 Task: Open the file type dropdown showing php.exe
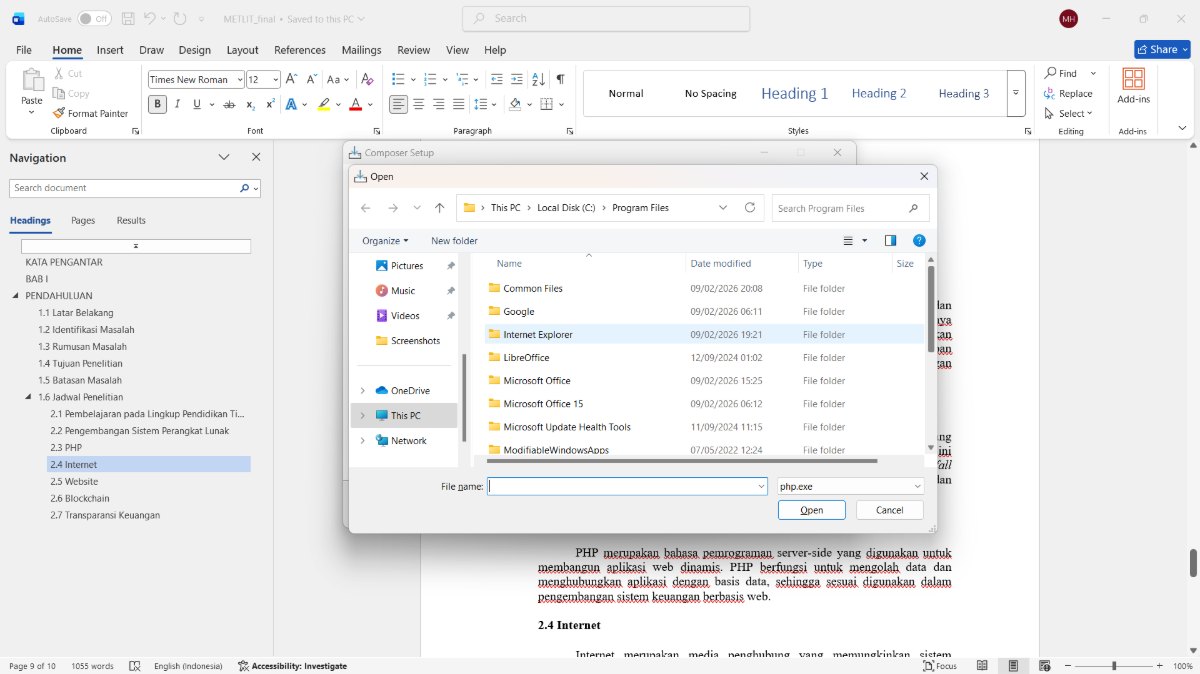click(x=851, y=486)
